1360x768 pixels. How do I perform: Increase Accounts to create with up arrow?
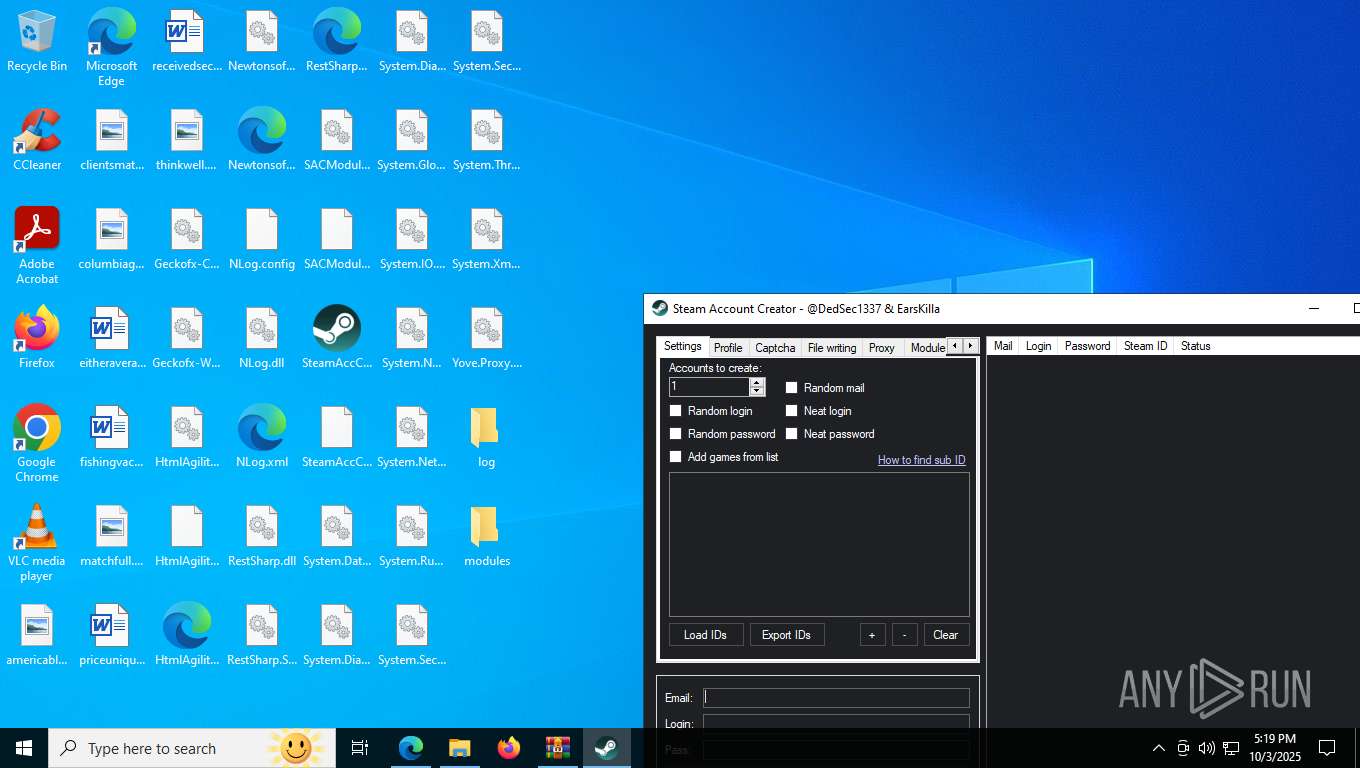pos(757,382)
